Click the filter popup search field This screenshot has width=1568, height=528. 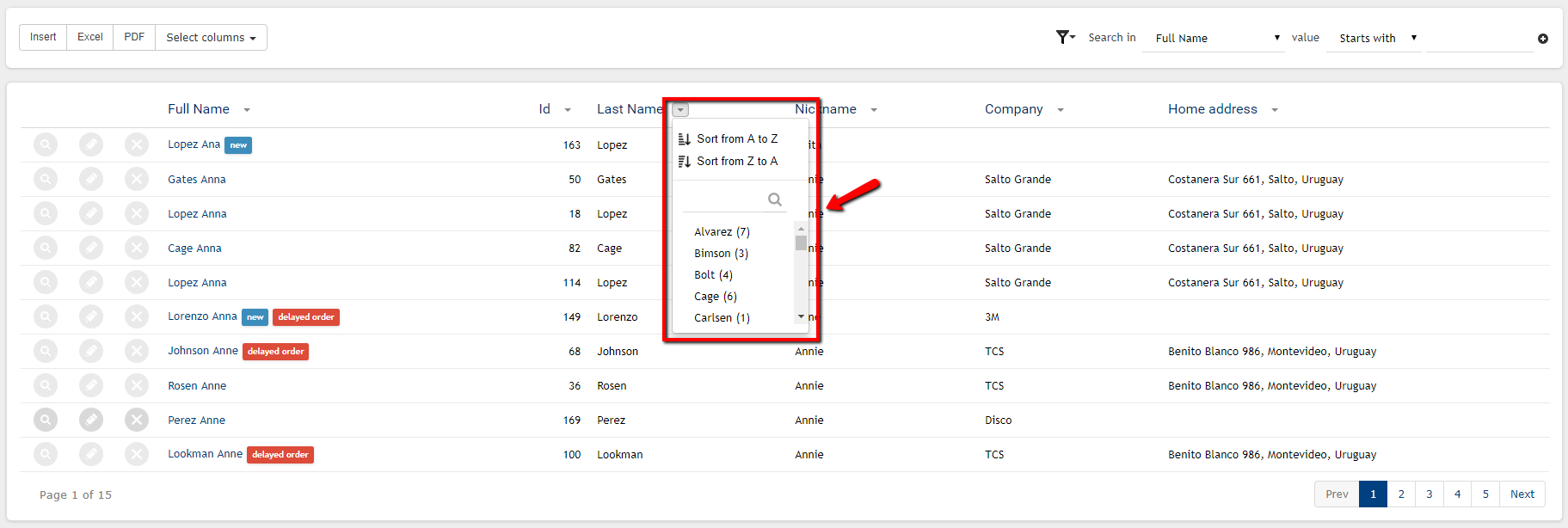734,200
